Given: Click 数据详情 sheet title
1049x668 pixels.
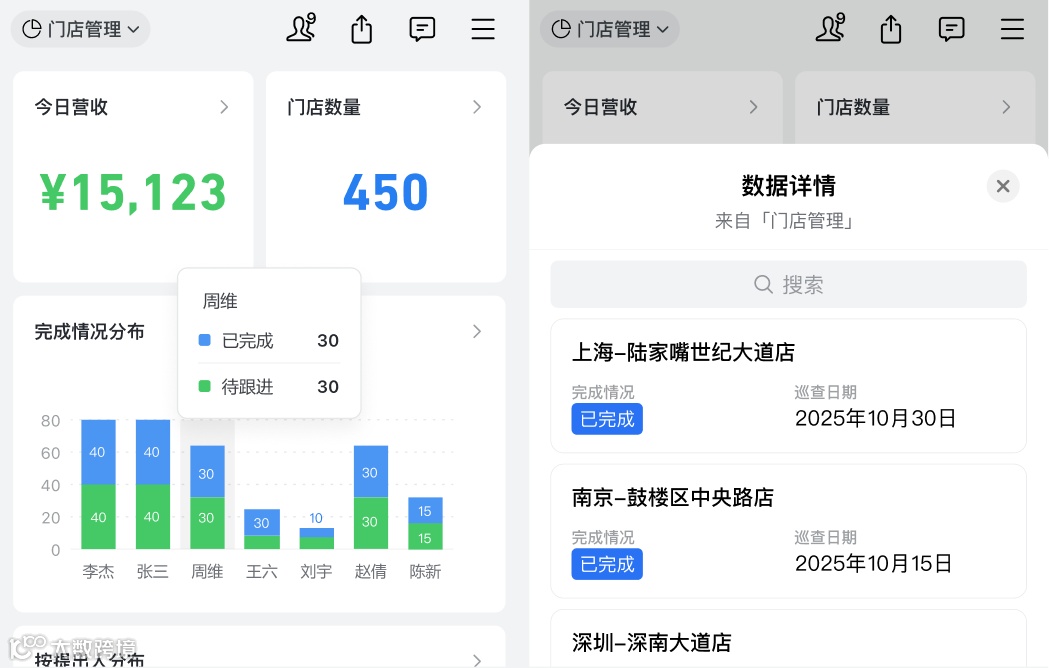Looking at the screenshot, I should point(788,185).
